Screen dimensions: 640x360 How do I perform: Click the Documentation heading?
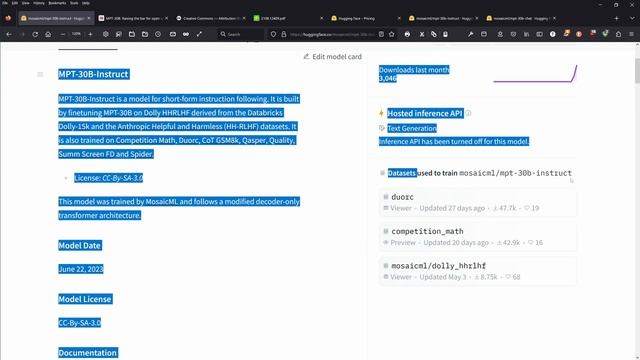[88, 353]
